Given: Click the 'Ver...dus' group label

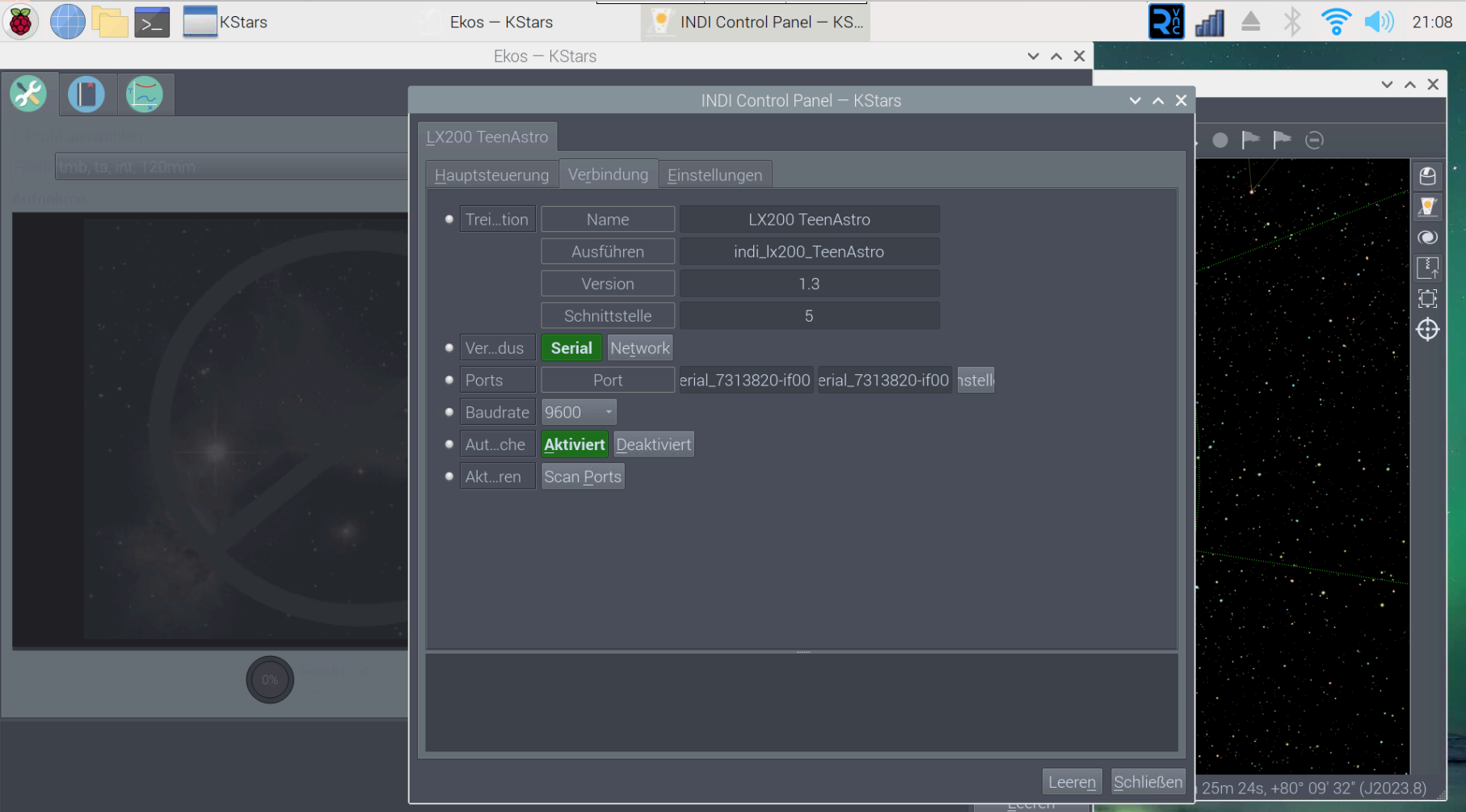Looking at the screenshot, I should [497, 348].
